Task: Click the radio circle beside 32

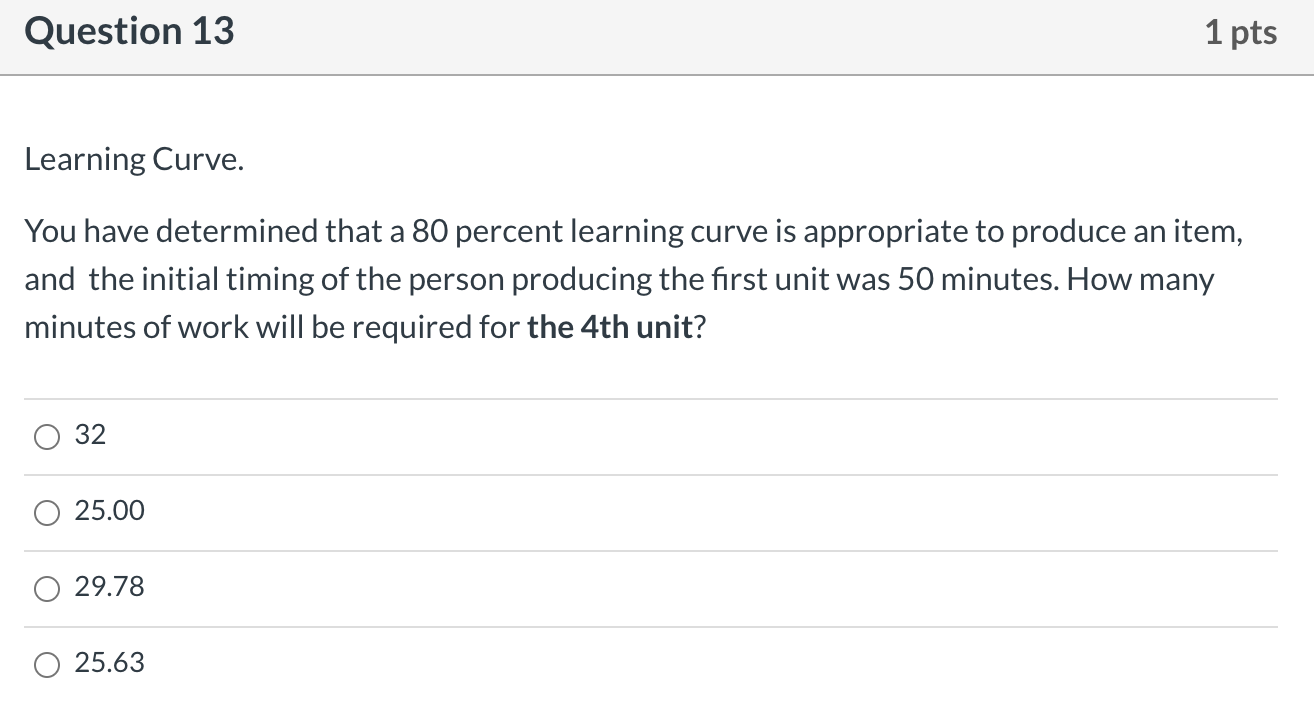Action: pyautogui.click(x=46, y=436)
